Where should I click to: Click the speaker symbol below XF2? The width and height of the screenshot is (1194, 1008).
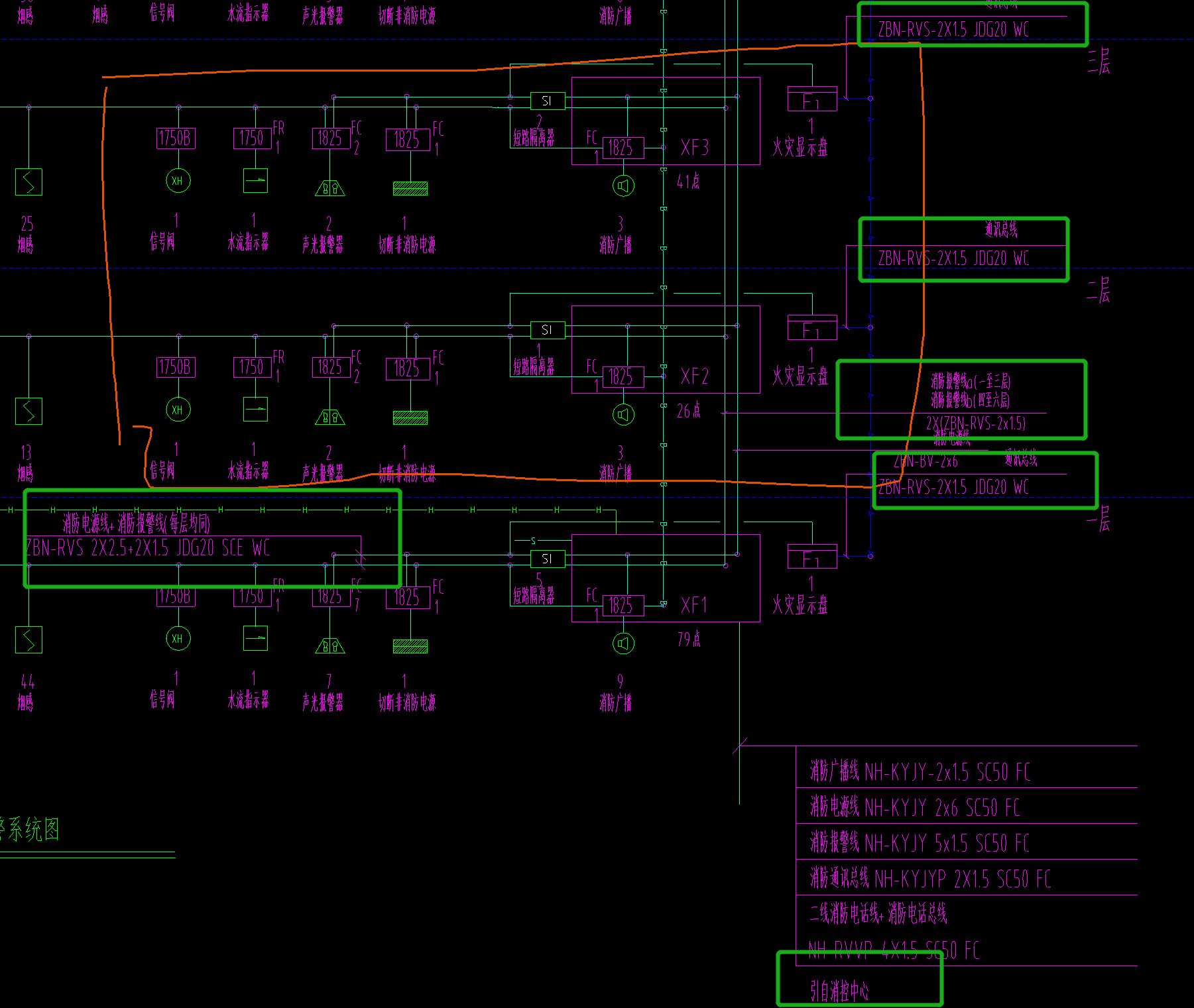pos(623,415)
